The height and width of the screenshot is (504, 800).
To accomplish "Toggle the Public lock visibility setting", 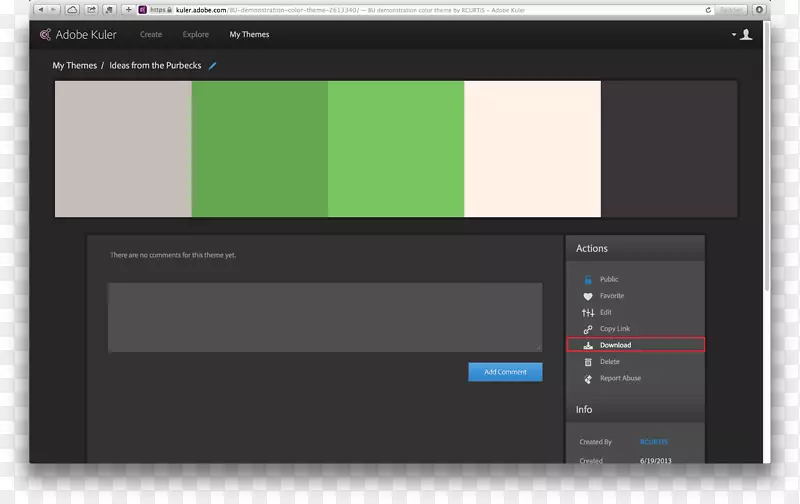I will pos(588,280).
